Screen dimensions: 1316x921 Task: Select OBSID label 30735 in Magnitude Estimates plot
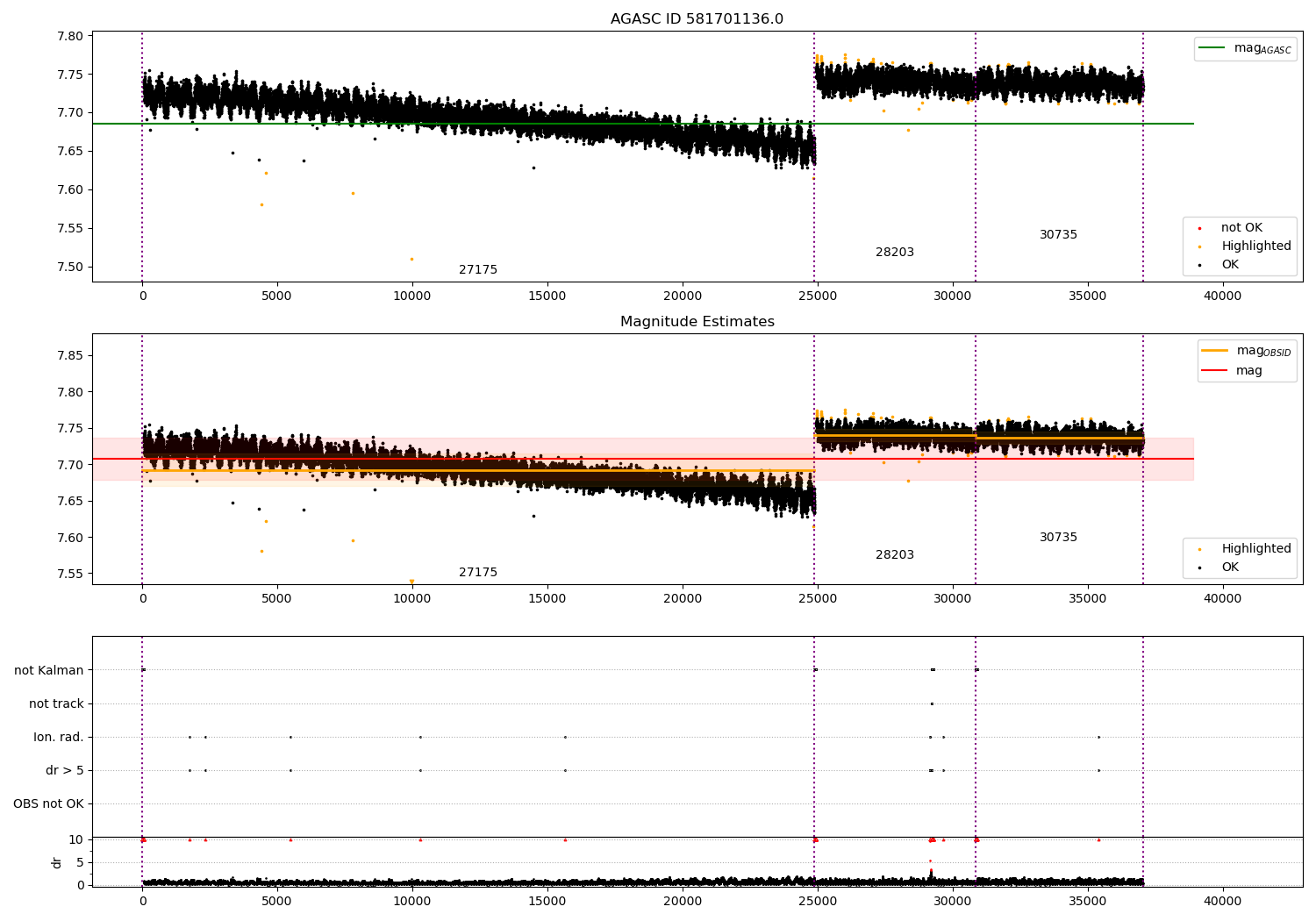click(1058, 538)
